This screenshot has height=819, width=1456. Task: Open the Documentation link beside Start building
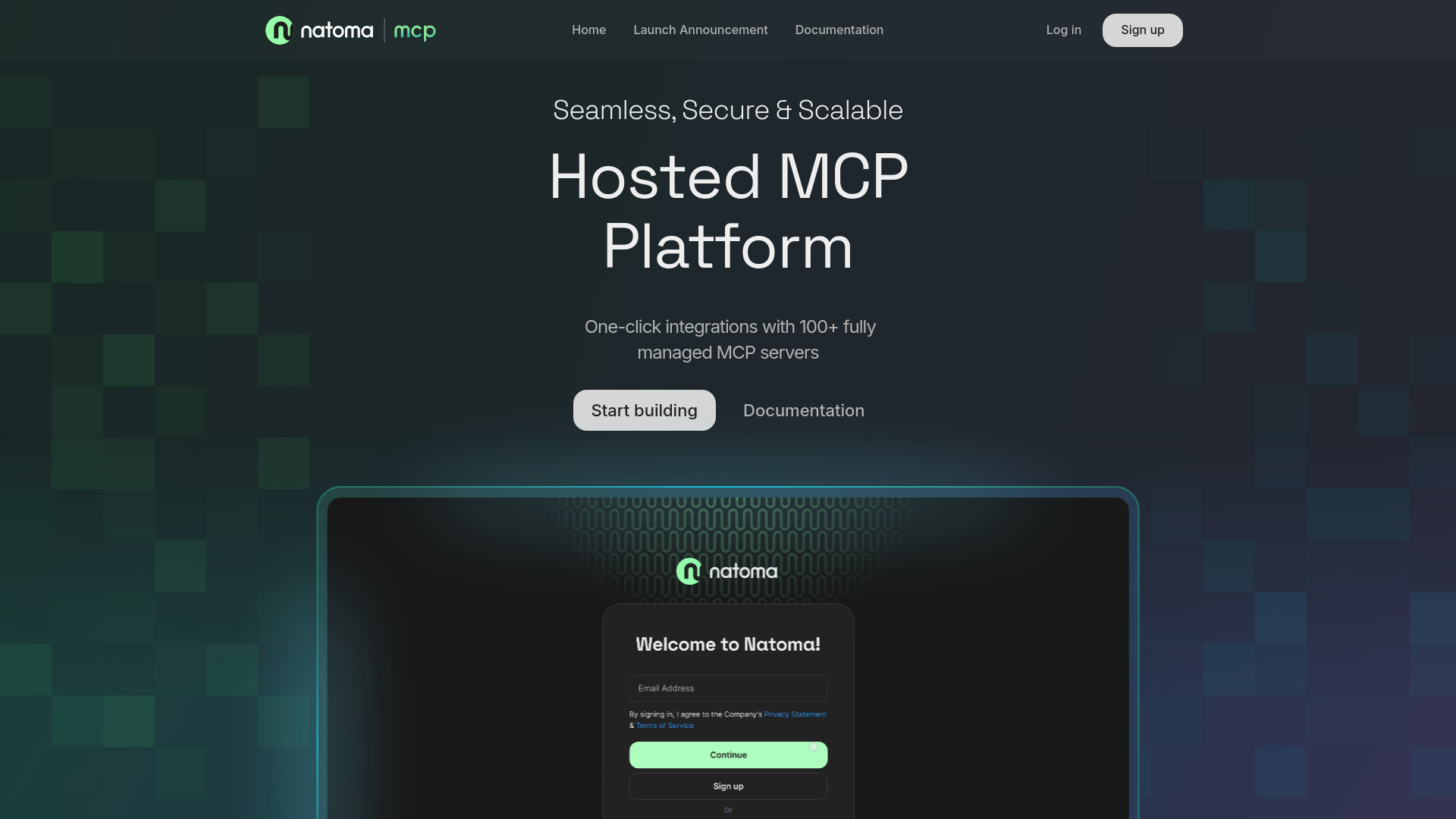point(803,410)
